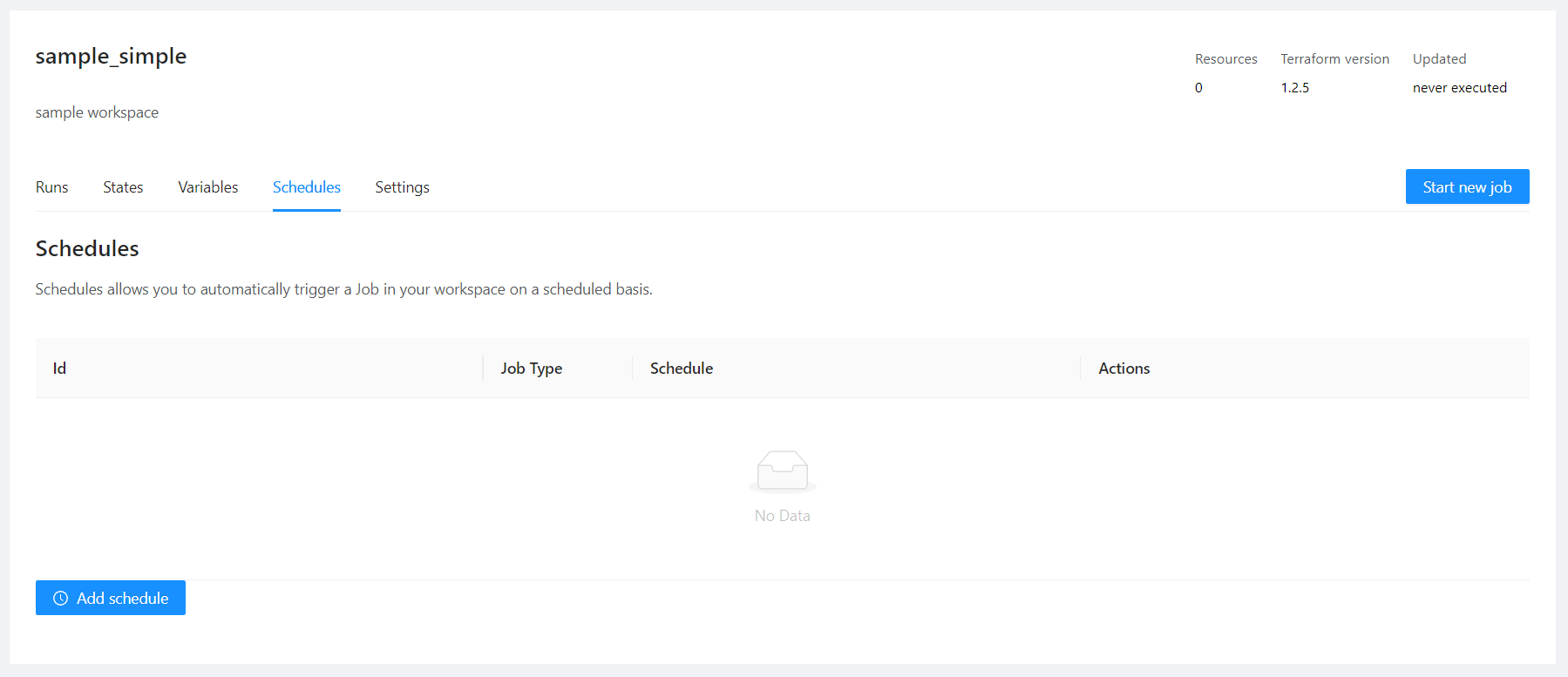Click the Schedule column header
This screenshot has height=677, width=1568.
681,369
